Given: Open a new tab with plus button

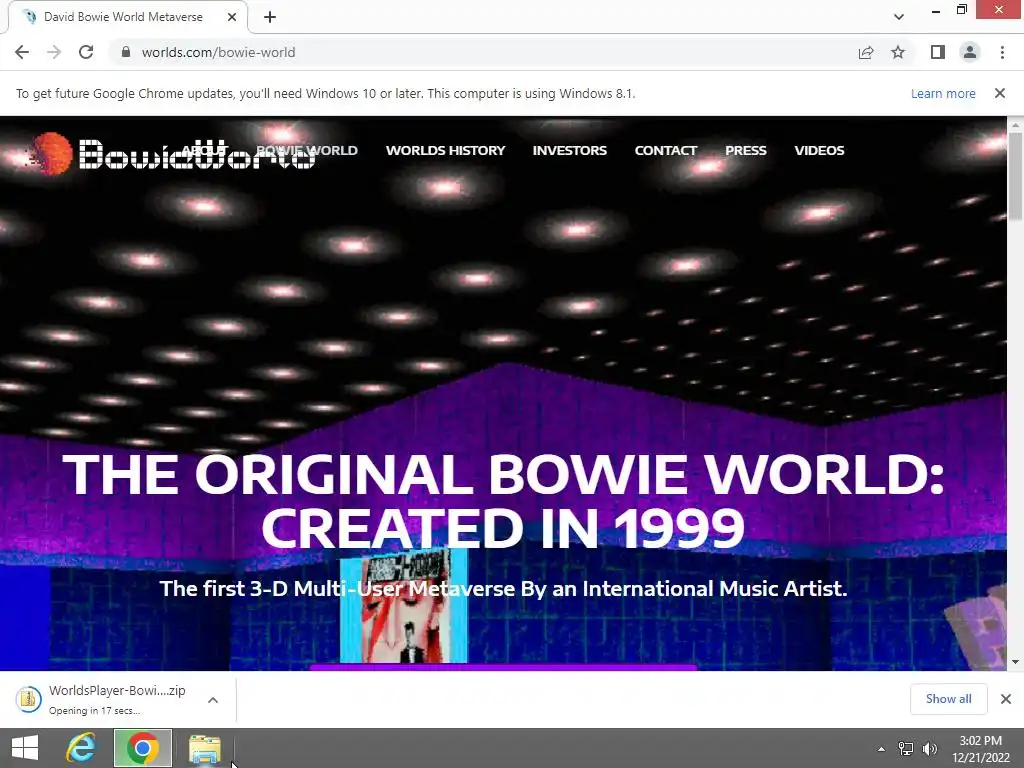Looking at the screenshot, I should [x=270, y=18].
